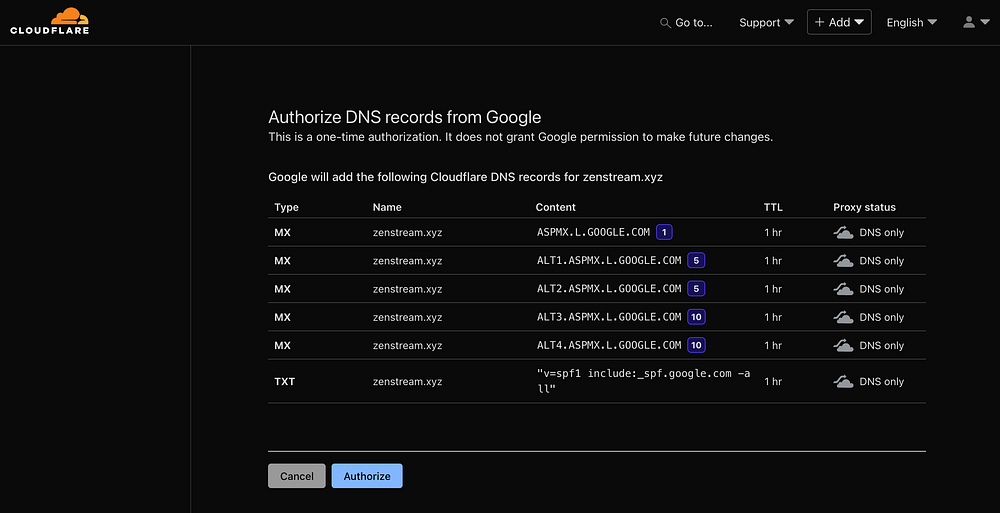The height and width of the screenshot is (513, 1000).
Task: Click cloud icon for ALT4.ASPMX.L.GOOGLE.COM row
Action: pyautogui.click(x=844, y=346)
